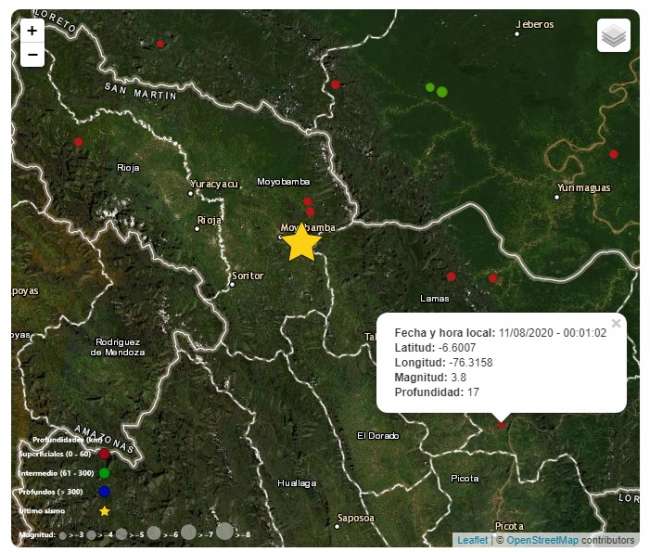Click red marker left of the green markers
Viewport: 650px width, 552px height.
pos(336,84)
